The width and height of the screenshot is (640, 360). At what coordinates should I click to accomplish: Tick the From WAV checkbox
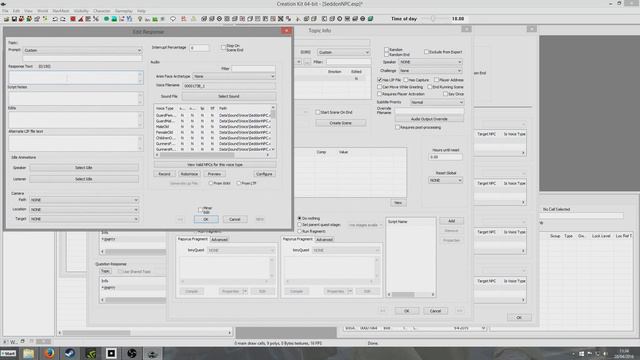tap(211, 184)
